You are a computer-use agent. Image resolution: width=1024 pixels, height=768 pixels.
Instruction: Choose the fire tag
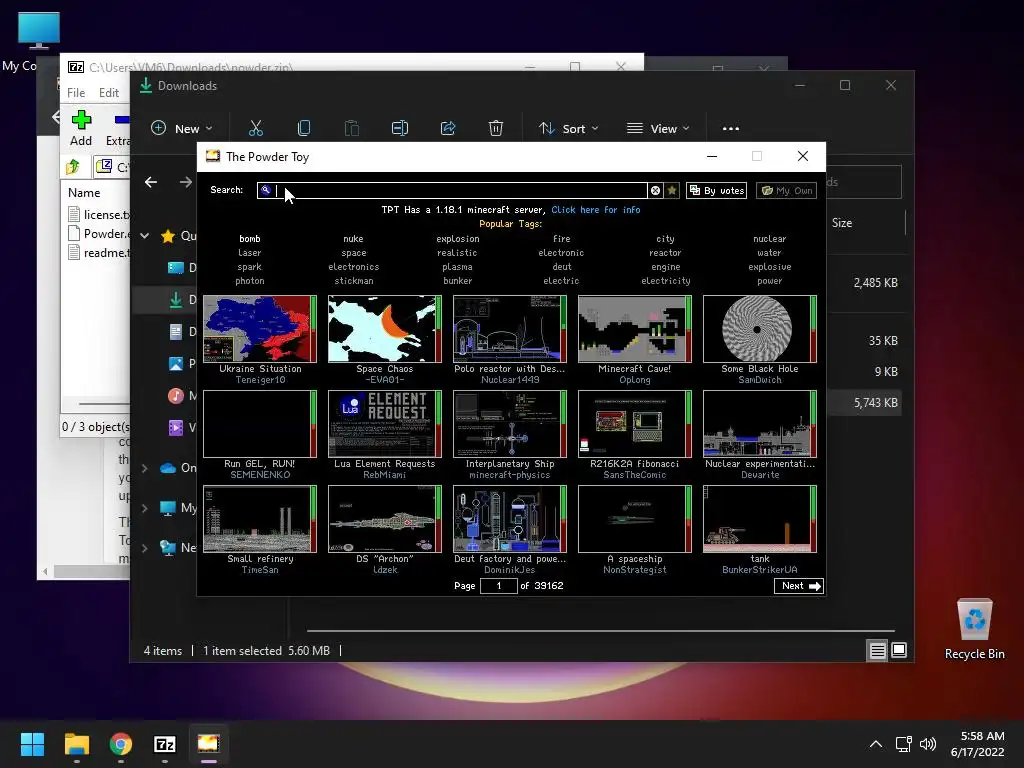pos(562,239)
